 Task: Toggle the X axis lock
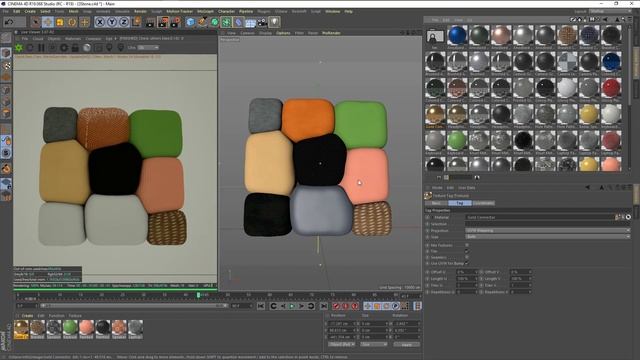click(100, 22)
